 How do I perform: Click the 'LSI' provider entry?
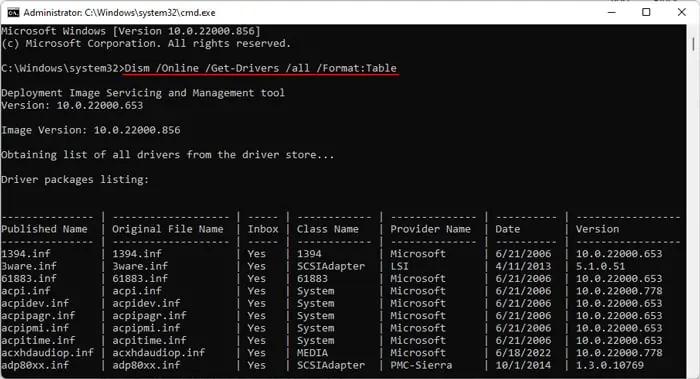[399, 266]
